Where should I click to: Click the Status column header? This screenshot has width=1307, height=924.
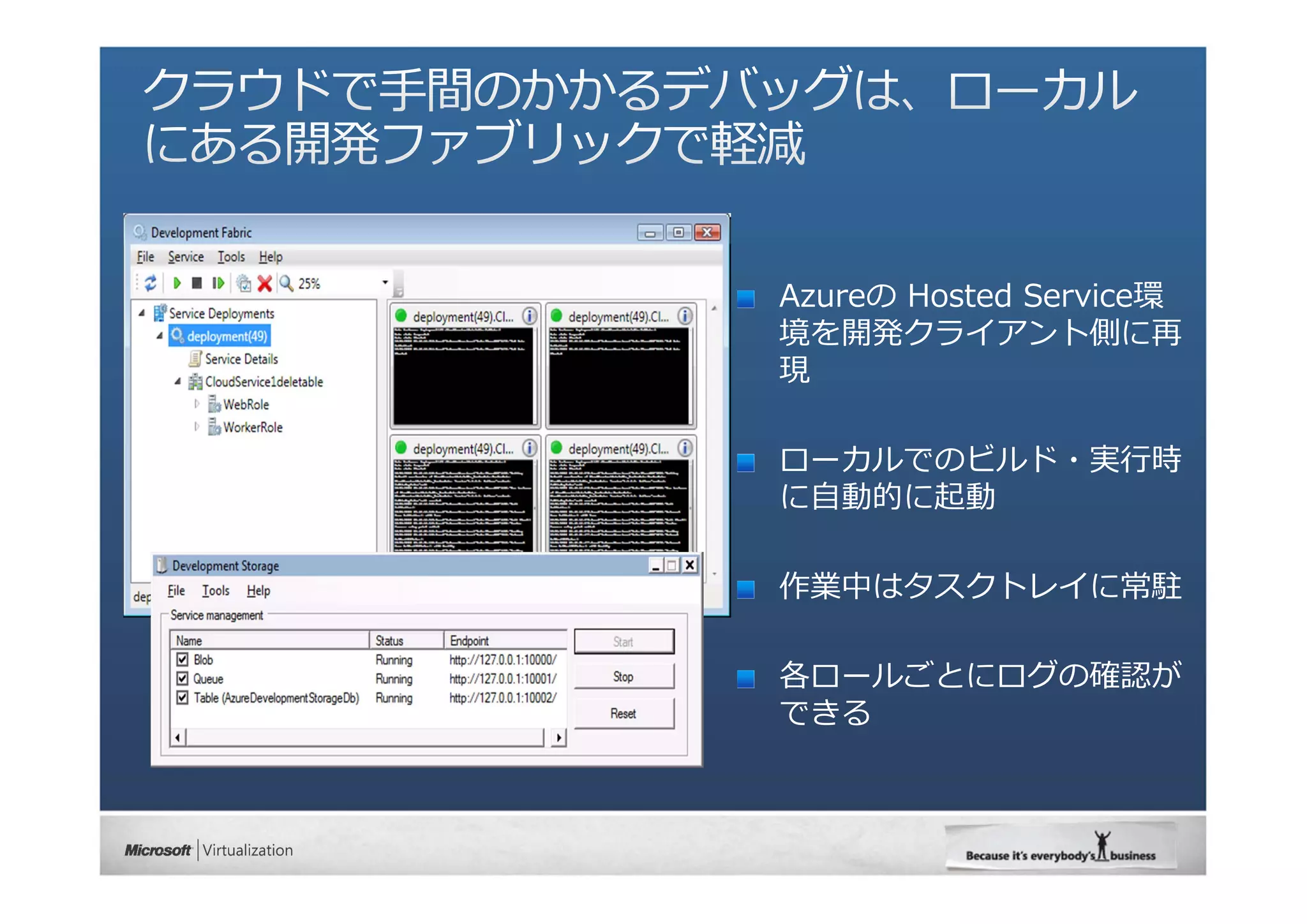coord(407,640)
